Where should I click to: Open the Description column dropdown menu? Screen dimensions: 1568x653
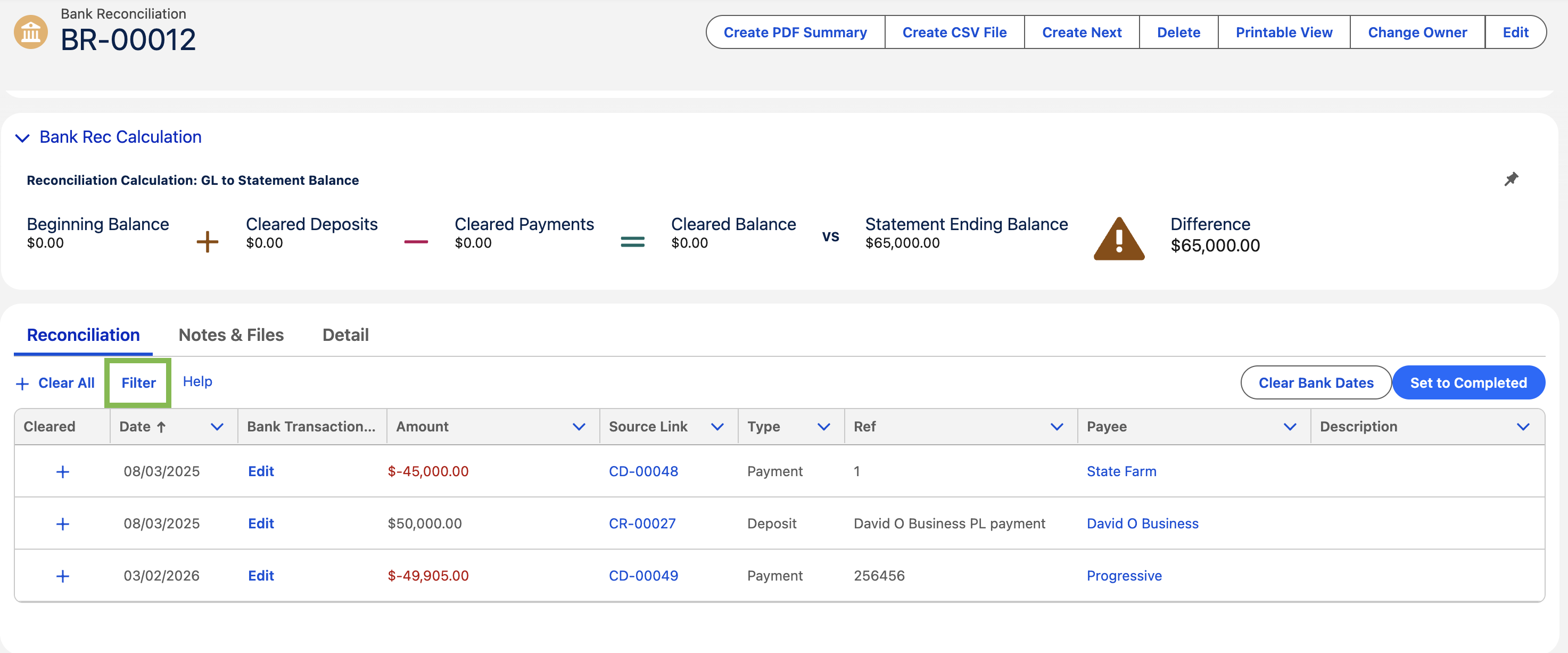click(1523, 427)
